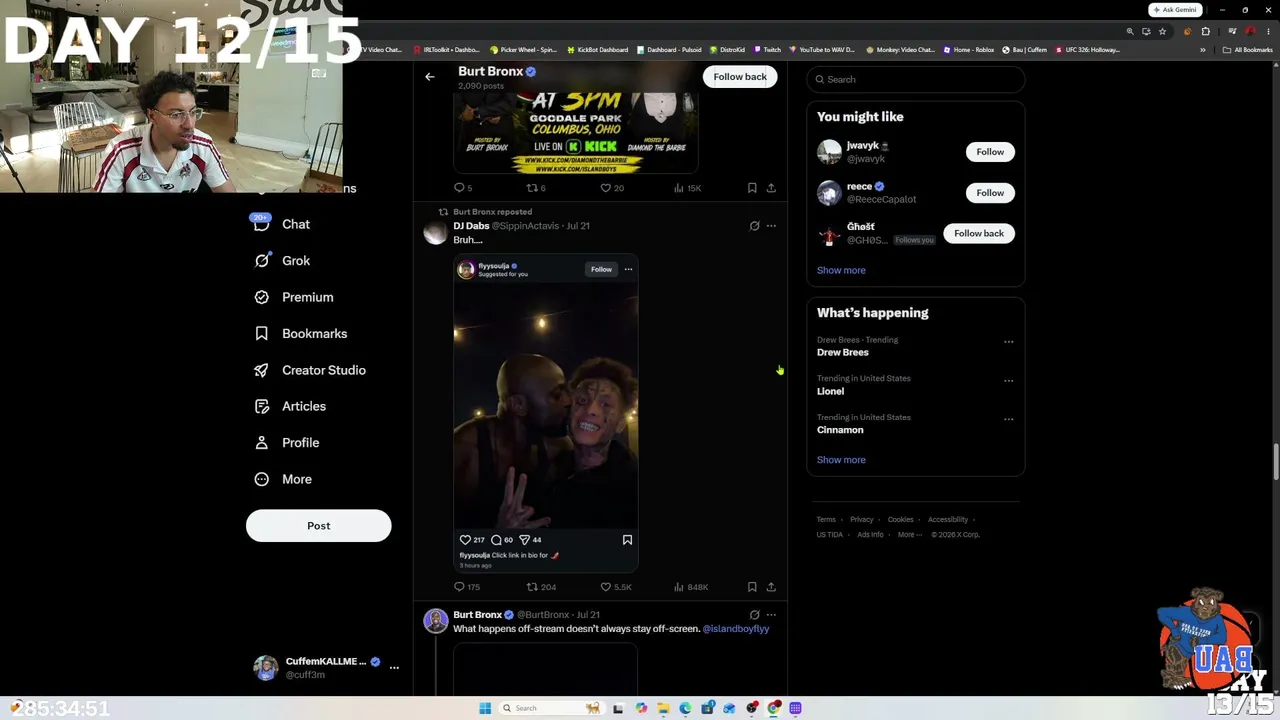
Task: View DJ Dabs post 848K views analytics
Action: pos(691,587)
